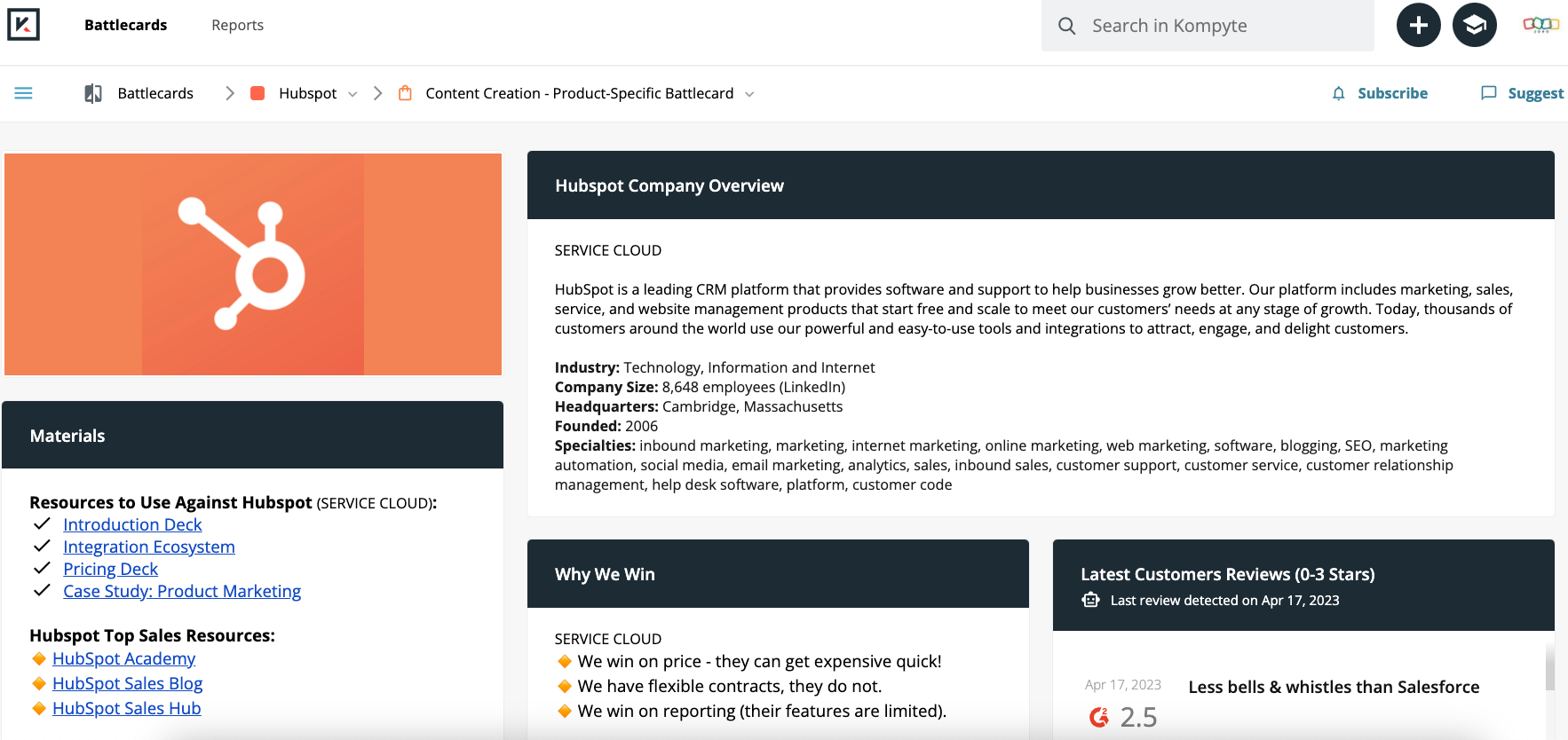This screenshot has height=740, width=1568.
Task: Click Content Creation - Product-Specific Battlecard breadcrumb
Action: (580, 93)
